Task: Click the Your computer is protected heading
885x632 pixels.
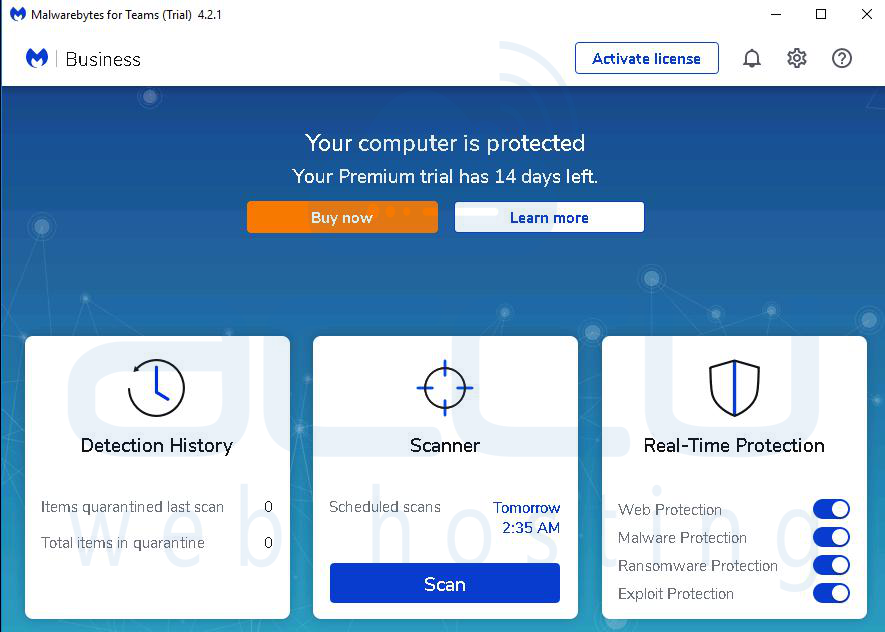Action: pos(445,143)
